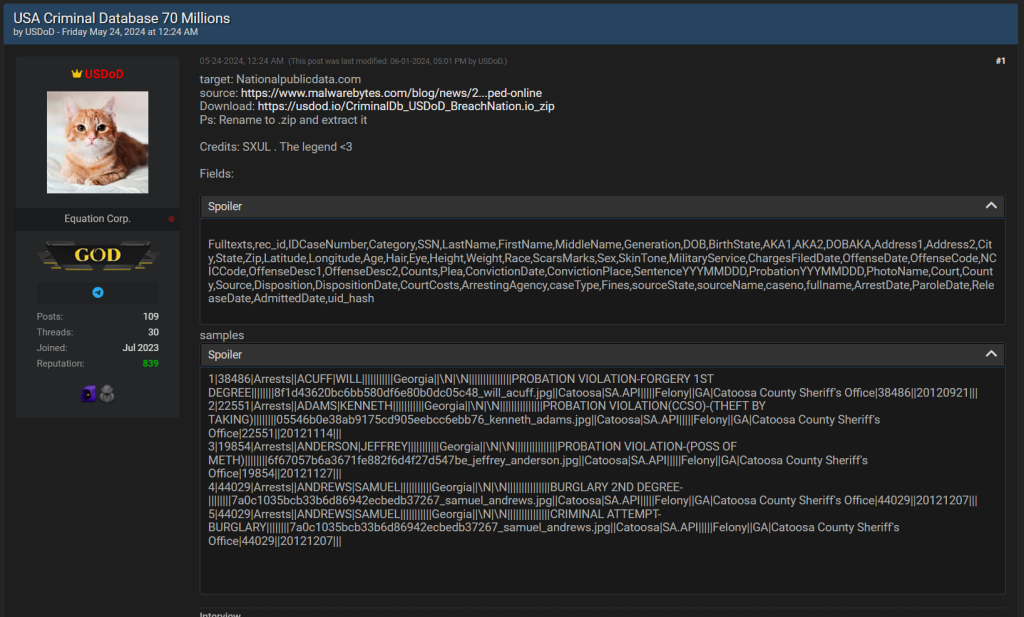Collapse the Fields spoiler using its chevron
The width and height of the screenshot is (1024, 617).
(x=991, y=206)
